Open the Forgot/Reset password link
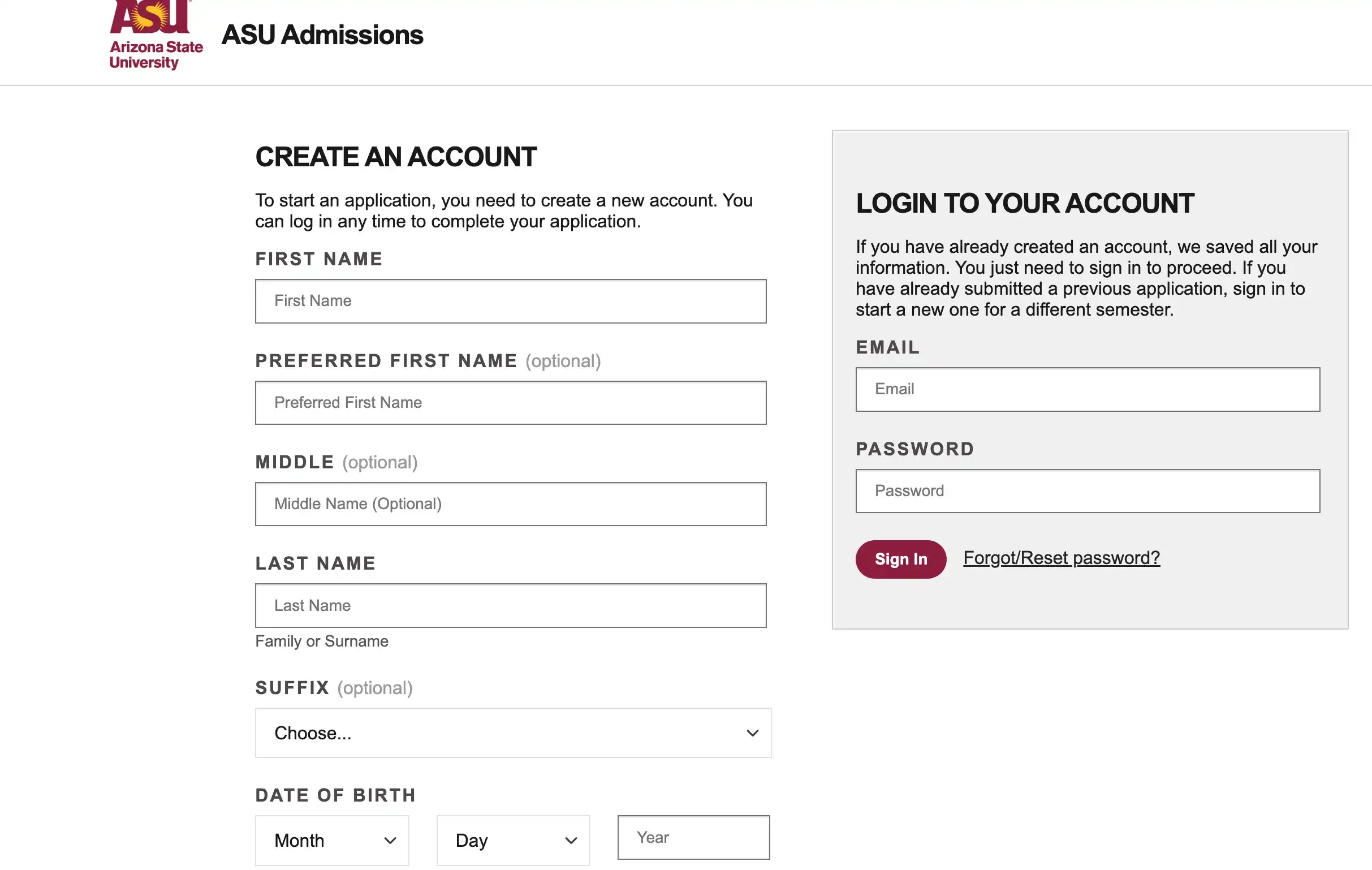1372x870 pixels. (1062, 558)
